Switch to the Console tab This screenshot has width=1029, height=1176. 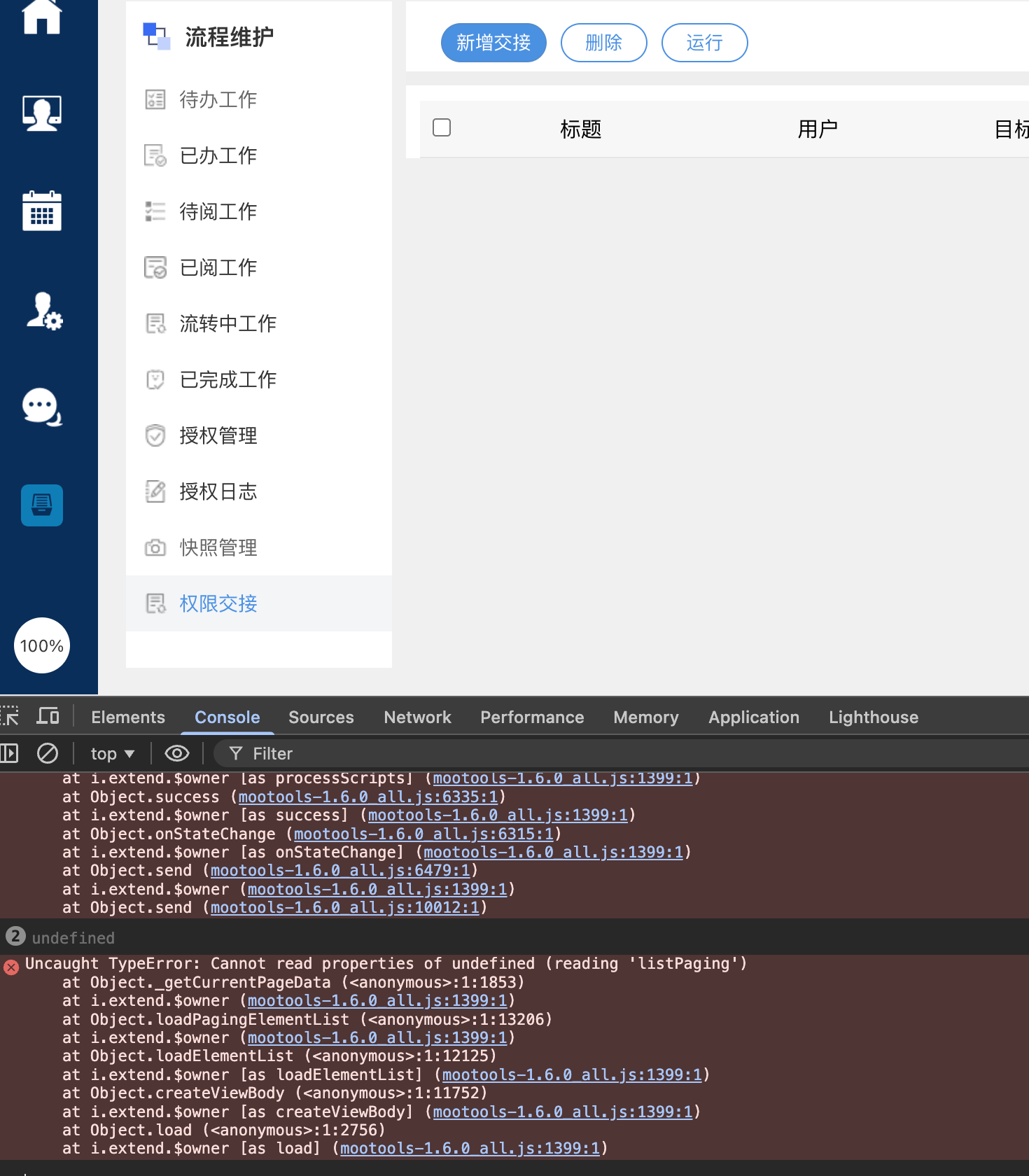pyautogui.click(x=227, y=717)
